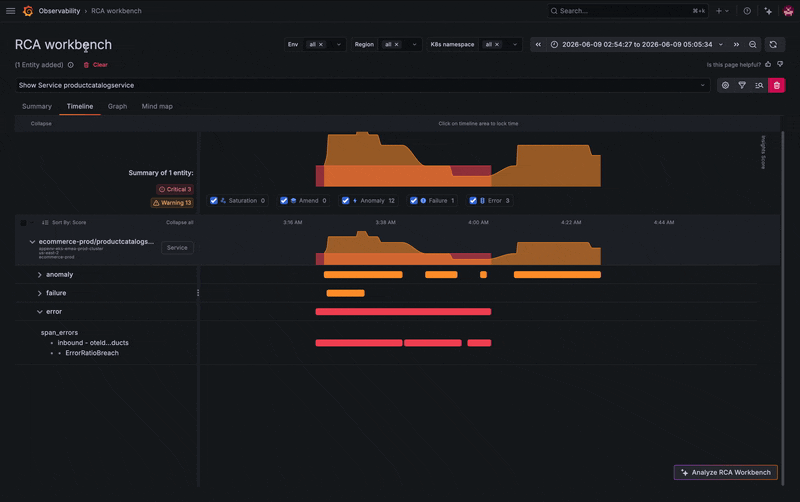Uncheck the Failure checkbox

(x=414, y=200)
